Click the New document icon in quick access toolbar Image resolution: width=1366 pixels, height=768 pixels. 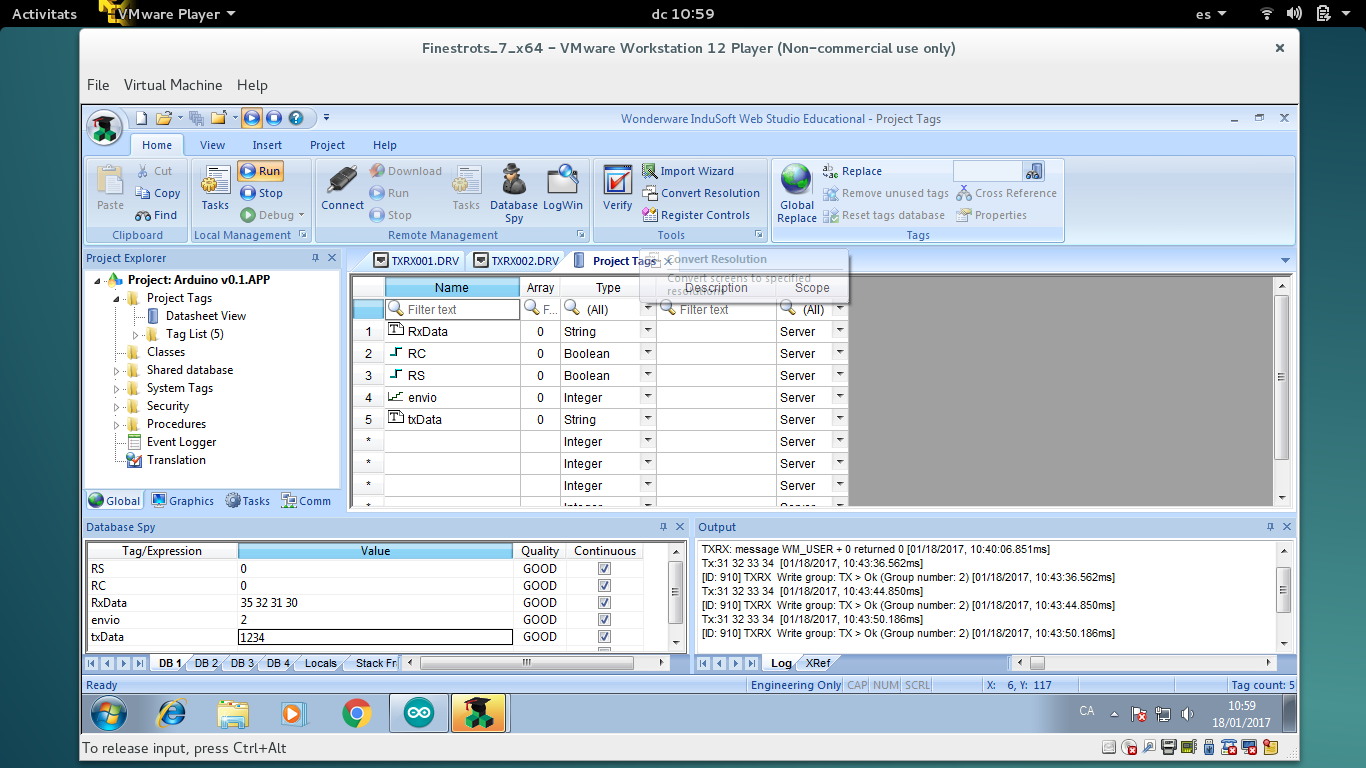[142, 118]
